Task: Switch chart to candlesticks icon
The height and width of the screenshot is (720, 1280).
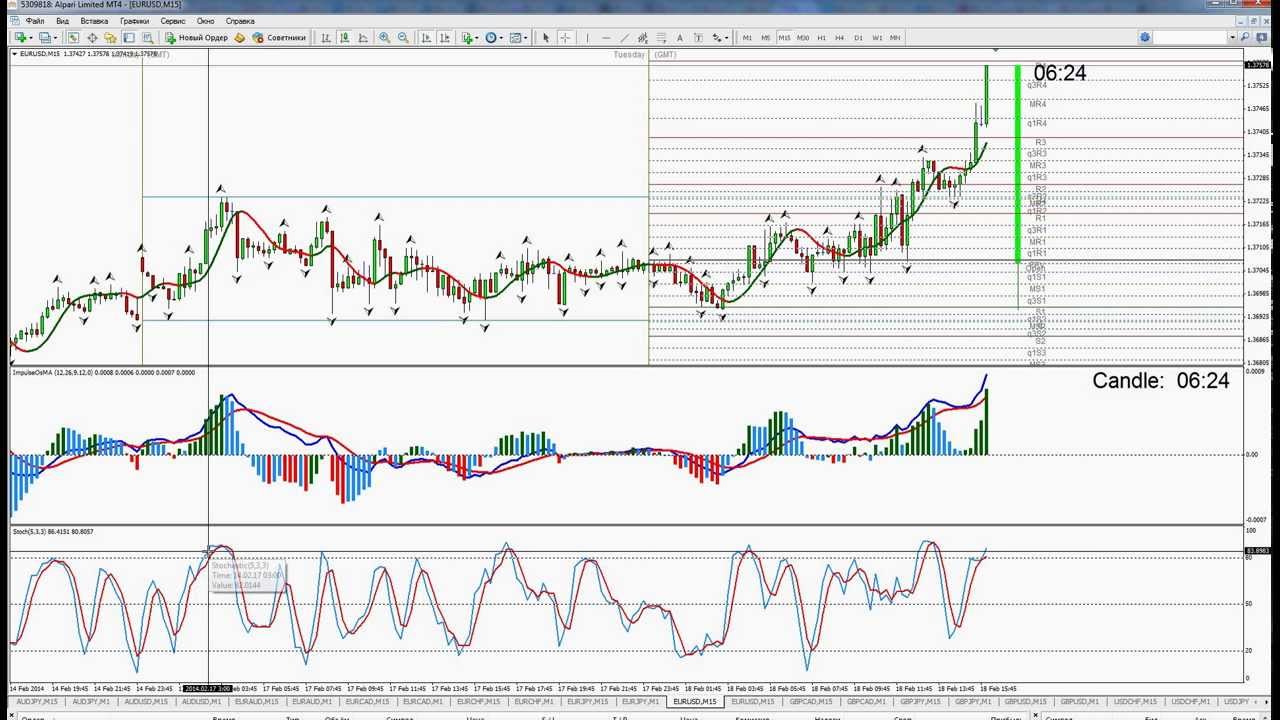Action: (344, 38)
